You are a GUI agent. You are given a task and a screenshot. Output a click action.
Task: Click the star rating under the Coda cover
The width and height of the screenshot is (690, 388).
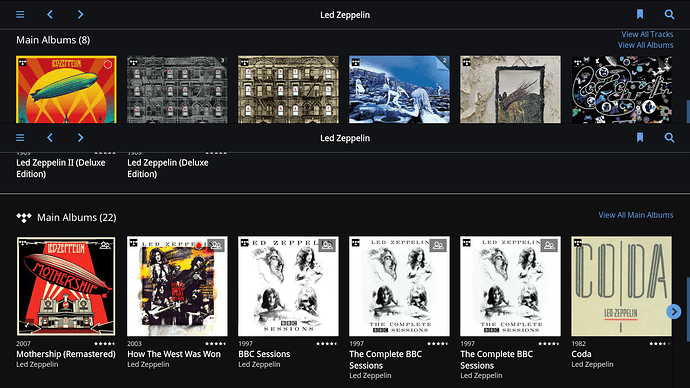click(660, 344)
